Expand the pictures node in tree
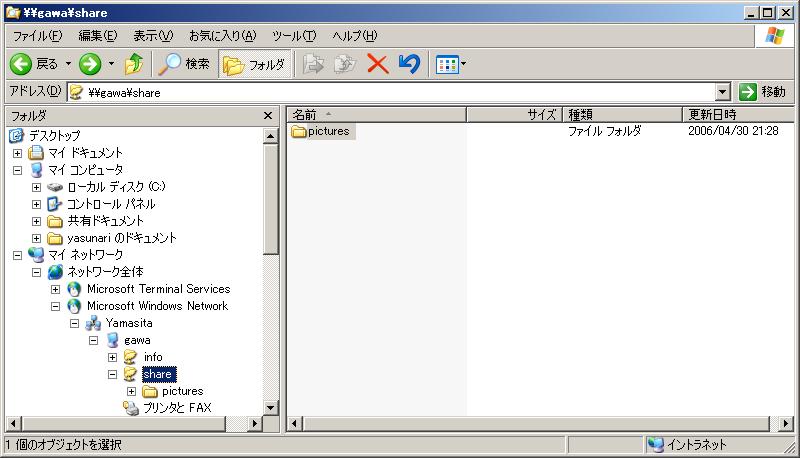This screenshot has height=458, width=800. coord(132,392)
